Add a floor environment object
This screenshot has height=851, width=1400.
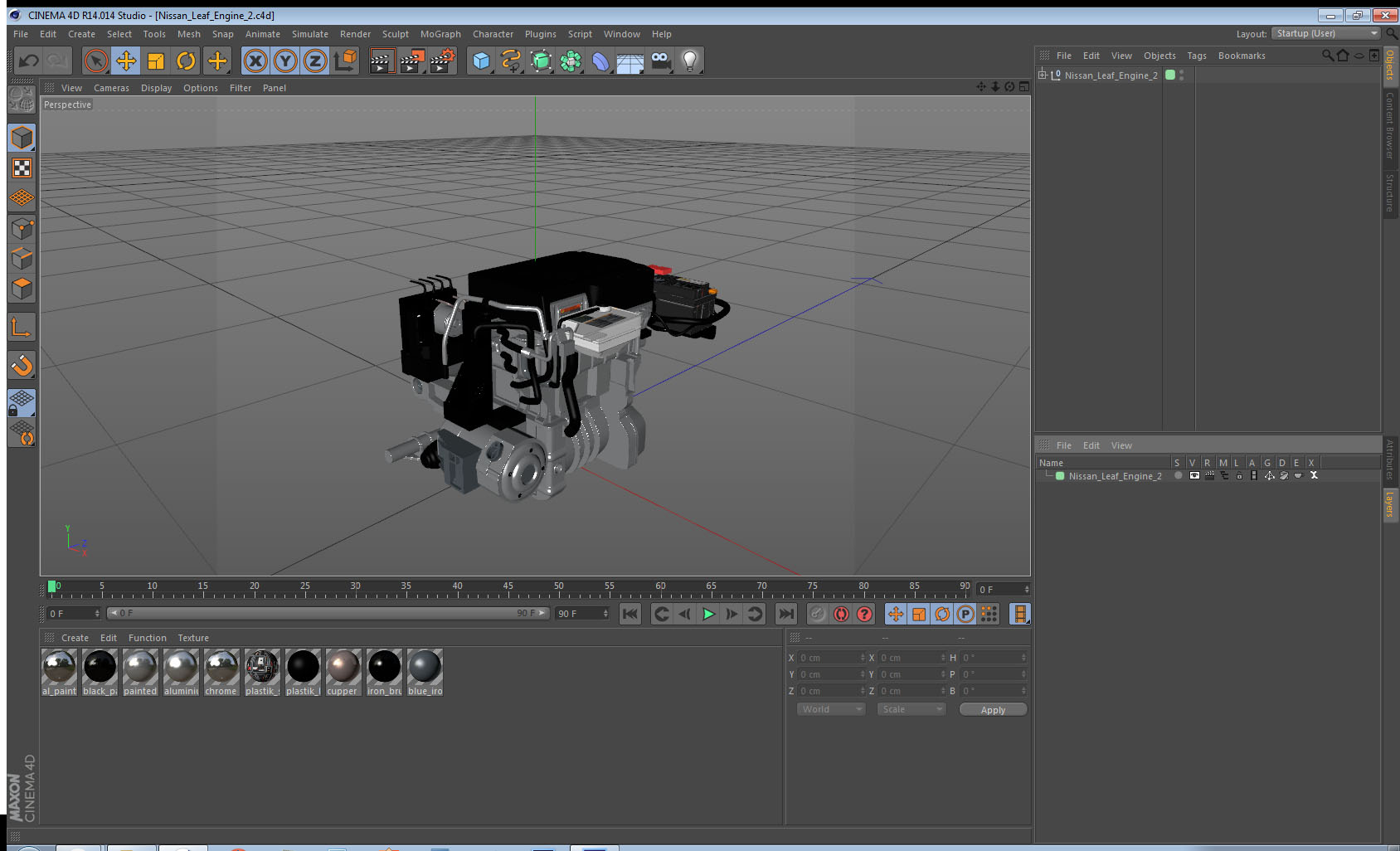630,61
